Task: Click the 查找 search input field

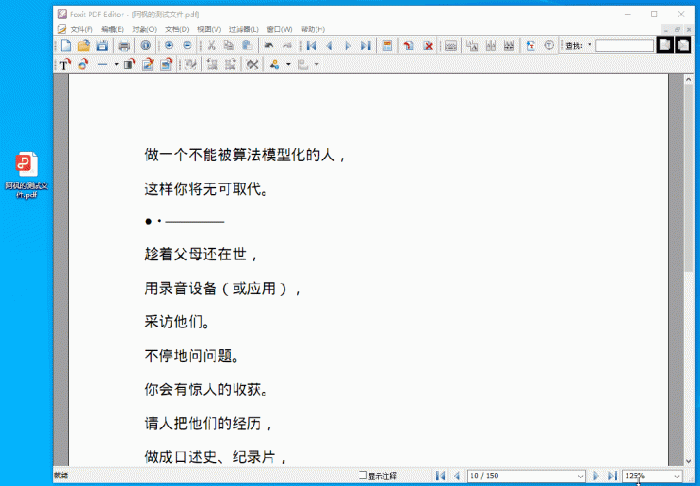Action: [x=624, y=46]
